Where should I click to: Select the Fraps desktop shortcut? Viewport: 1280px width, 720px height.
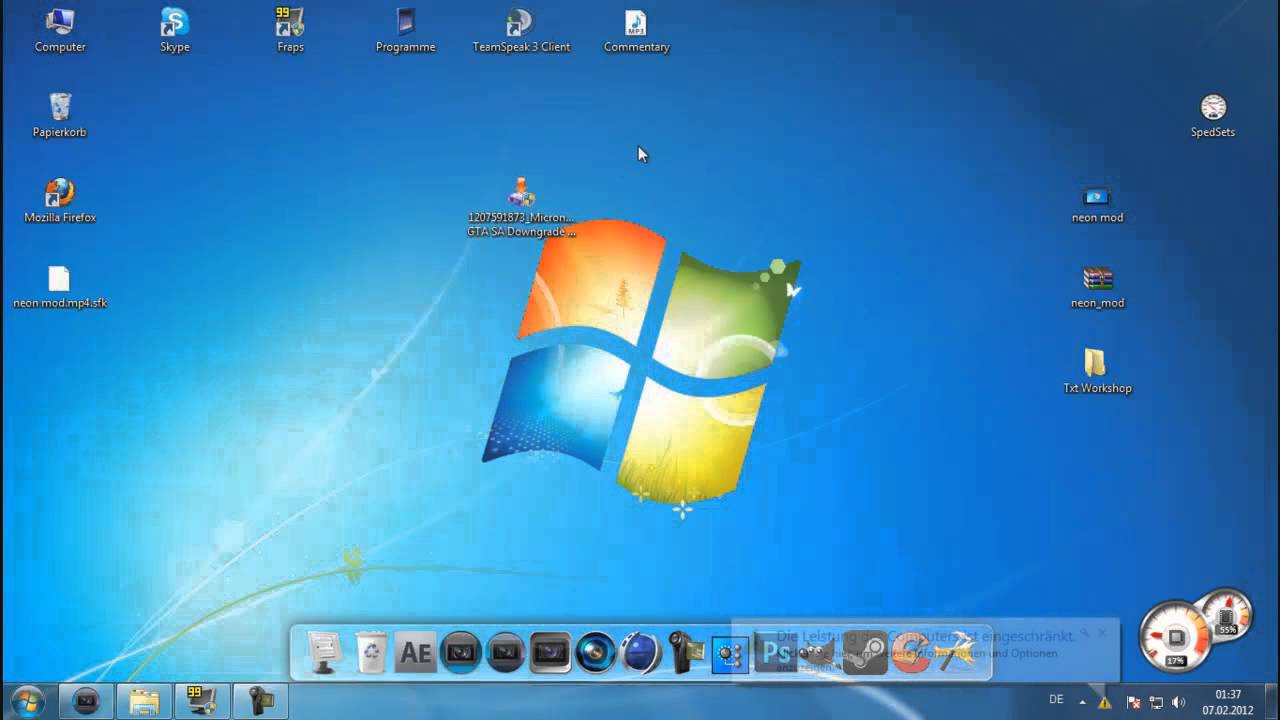(290, 30)
